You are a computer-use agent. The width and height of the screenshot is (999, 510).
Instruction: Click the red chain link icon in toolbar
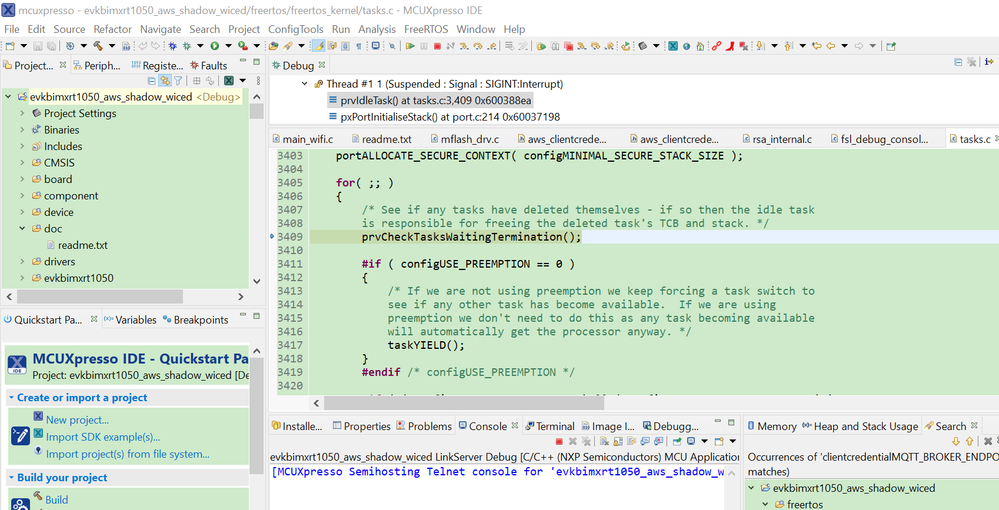click(717, 46)
